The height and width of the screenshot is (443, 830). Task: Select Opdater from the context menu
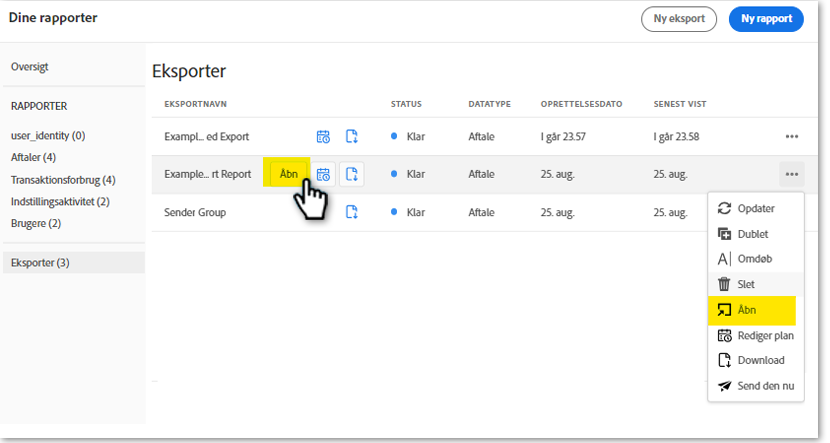tap(755, 208)
